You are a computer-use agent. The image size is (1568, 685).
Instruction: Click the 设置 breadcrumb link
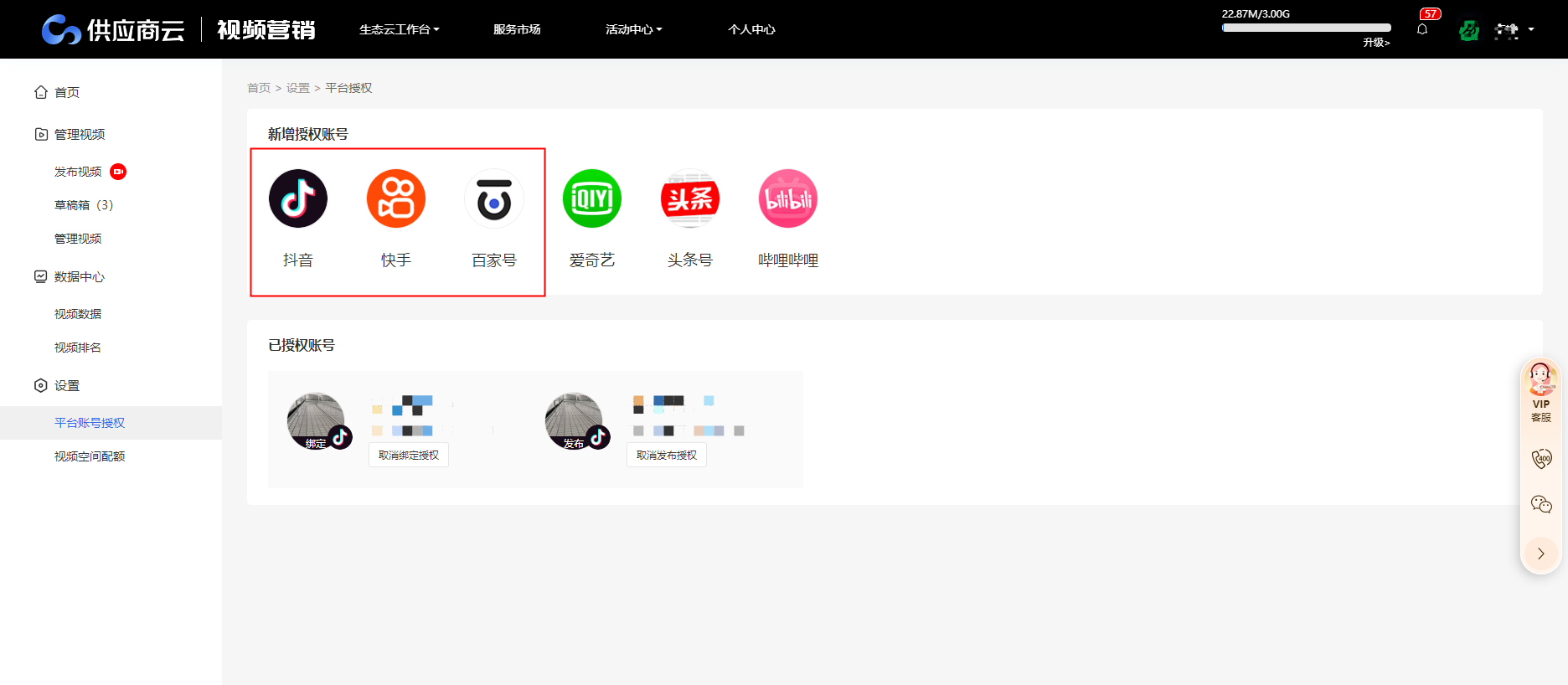pyautogui.click(x=298, y=88)
